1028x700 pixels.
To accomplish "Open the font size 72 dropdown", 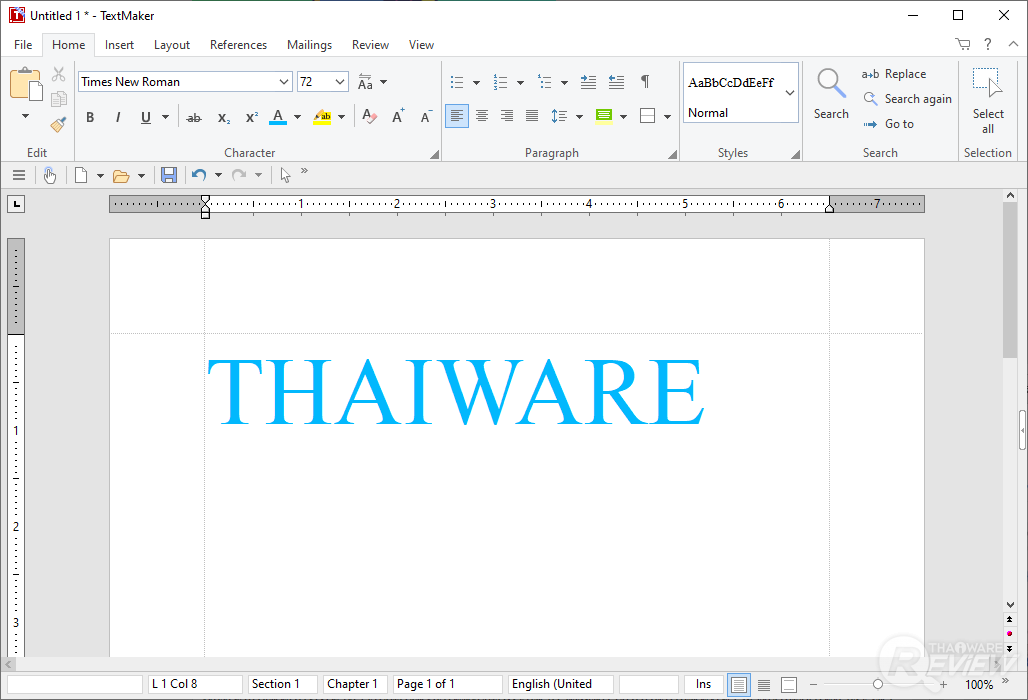I will (x=340, y=82).
